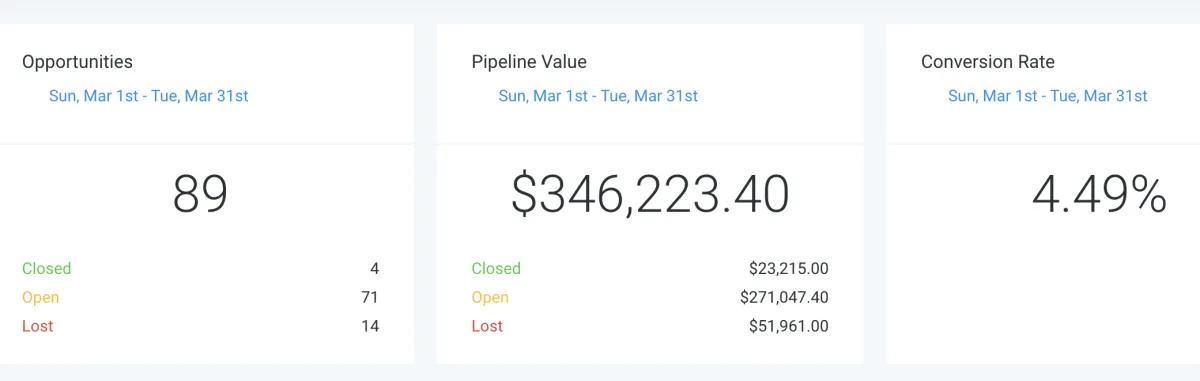Screen dimensions: 1200x381
Task: Click the open opportunities count 71
Action: tap(370, 297)
